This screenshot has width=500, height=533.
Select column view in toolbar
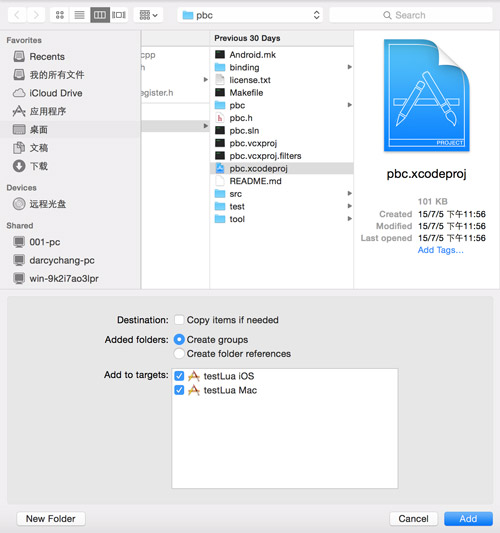tap(100, 15)
